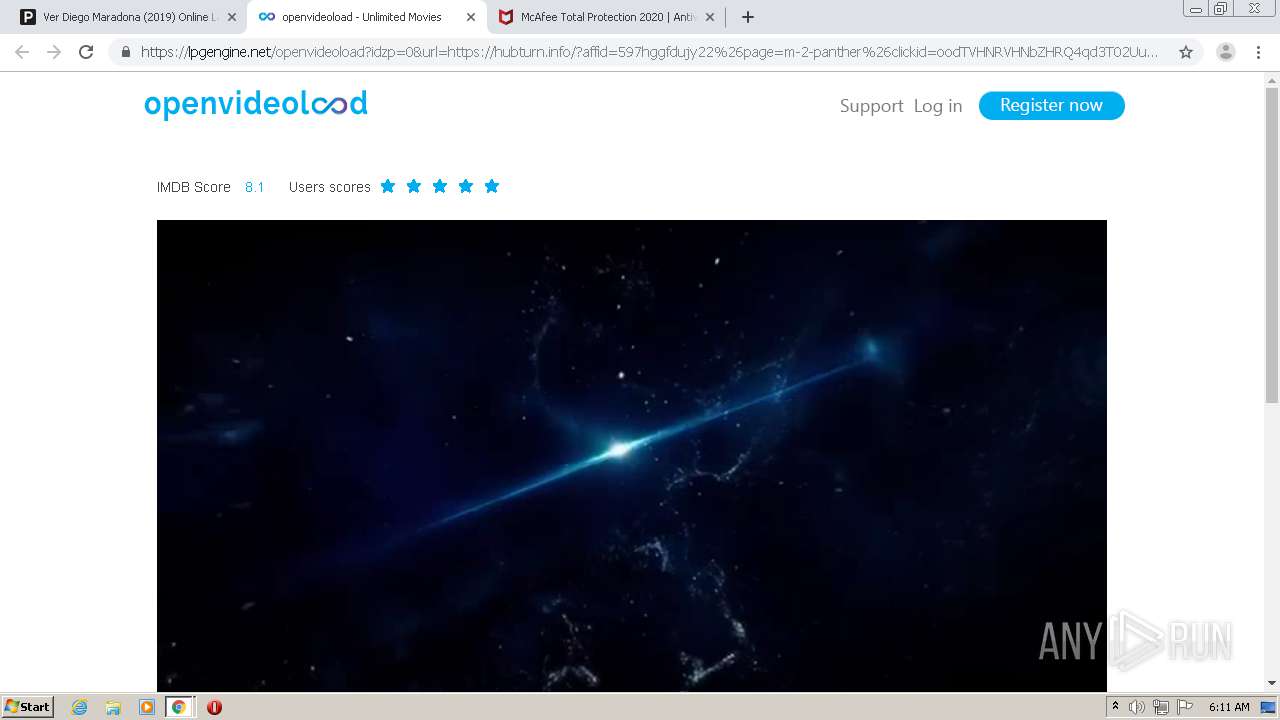
Task: Open the Log in link
Action: pyautogui.click(x=938, y=106)
